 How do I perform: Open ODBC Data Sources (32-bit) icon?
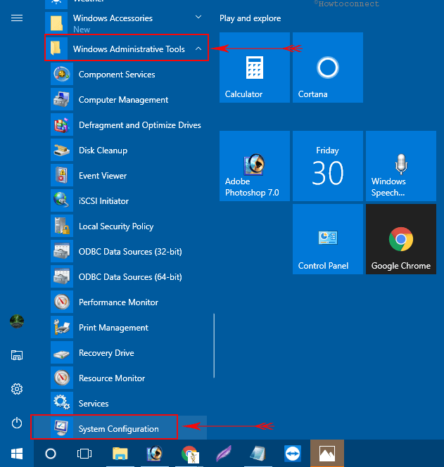(x=62, y=252)
